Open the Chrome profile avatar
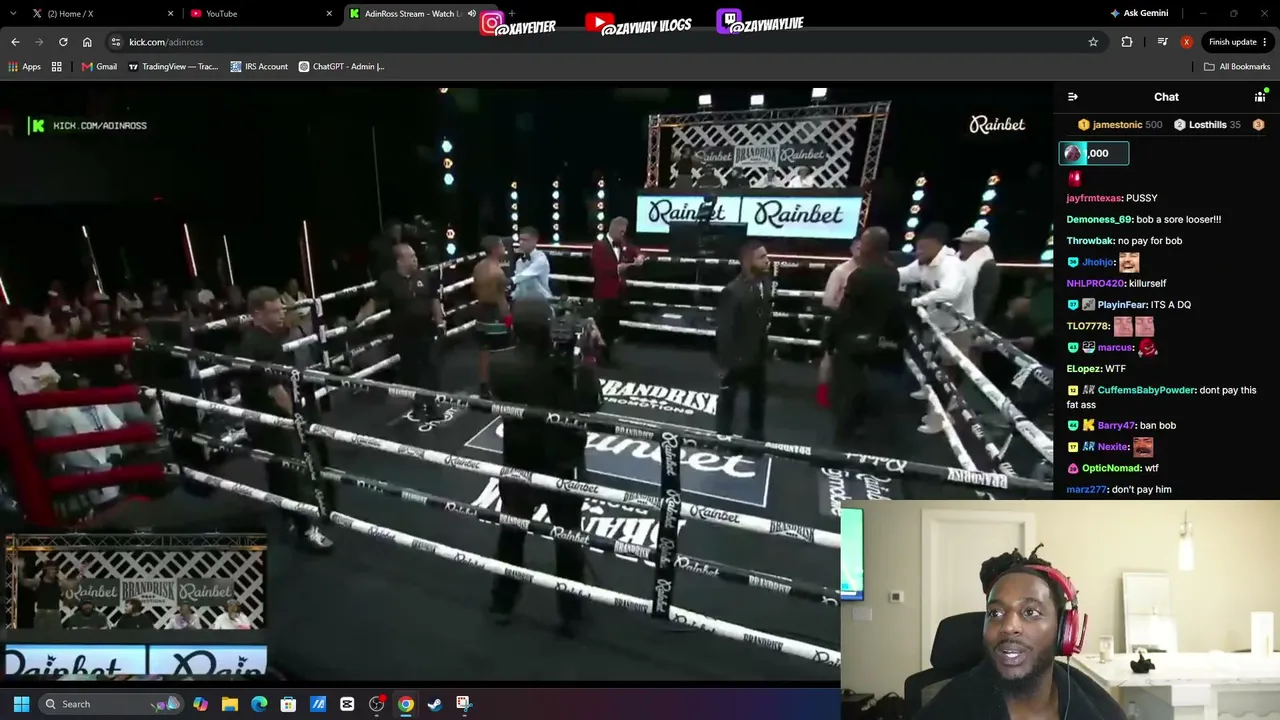1280x720 pixels. point(1186,42)
